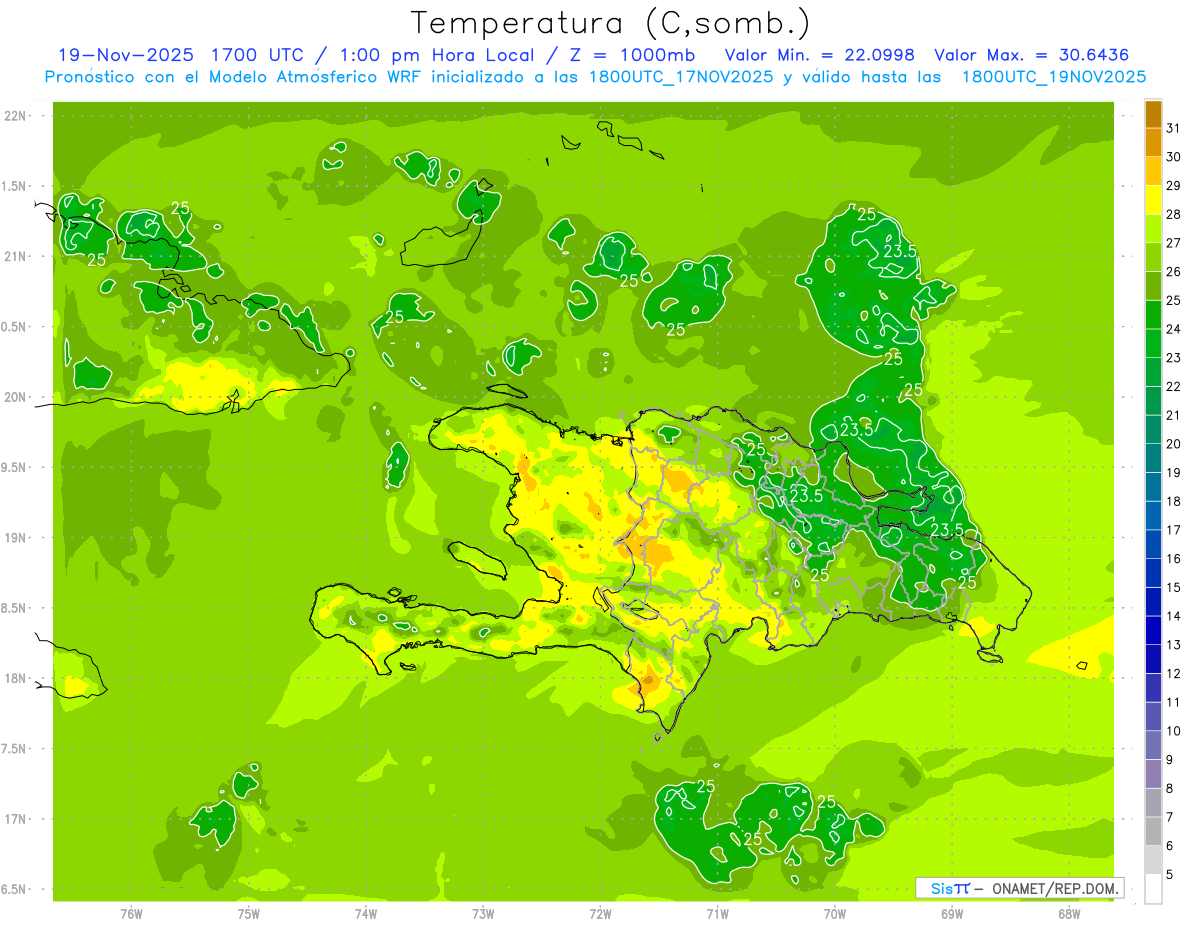Screen dimensions: 1200x927
Task: Click the color scale value "31"
Action: point(1173,127)
